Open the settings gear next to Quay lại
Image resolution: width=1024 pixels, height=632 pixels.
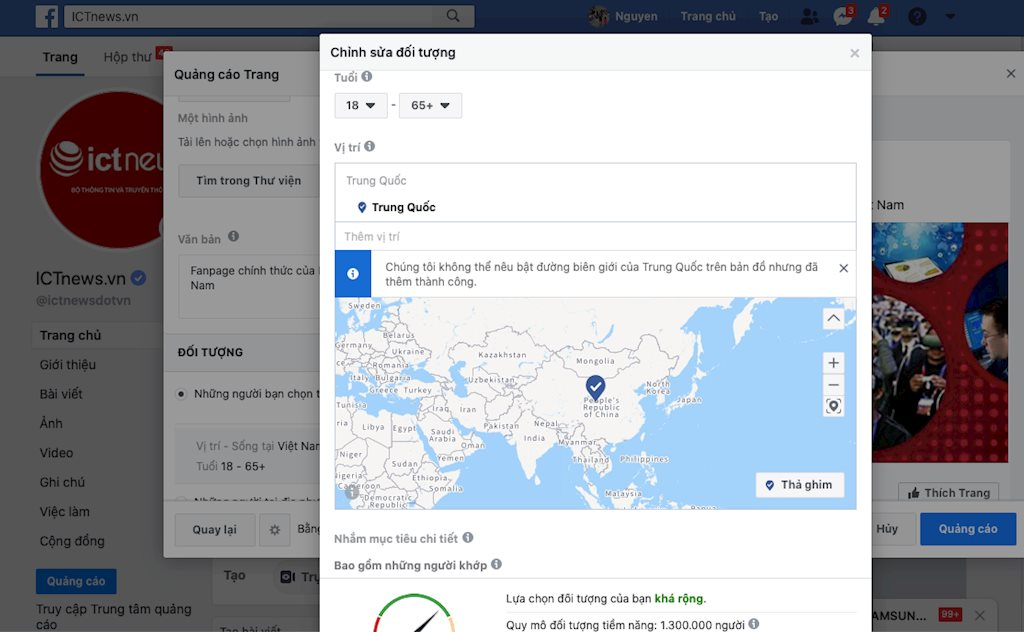[x=274, y=530]
